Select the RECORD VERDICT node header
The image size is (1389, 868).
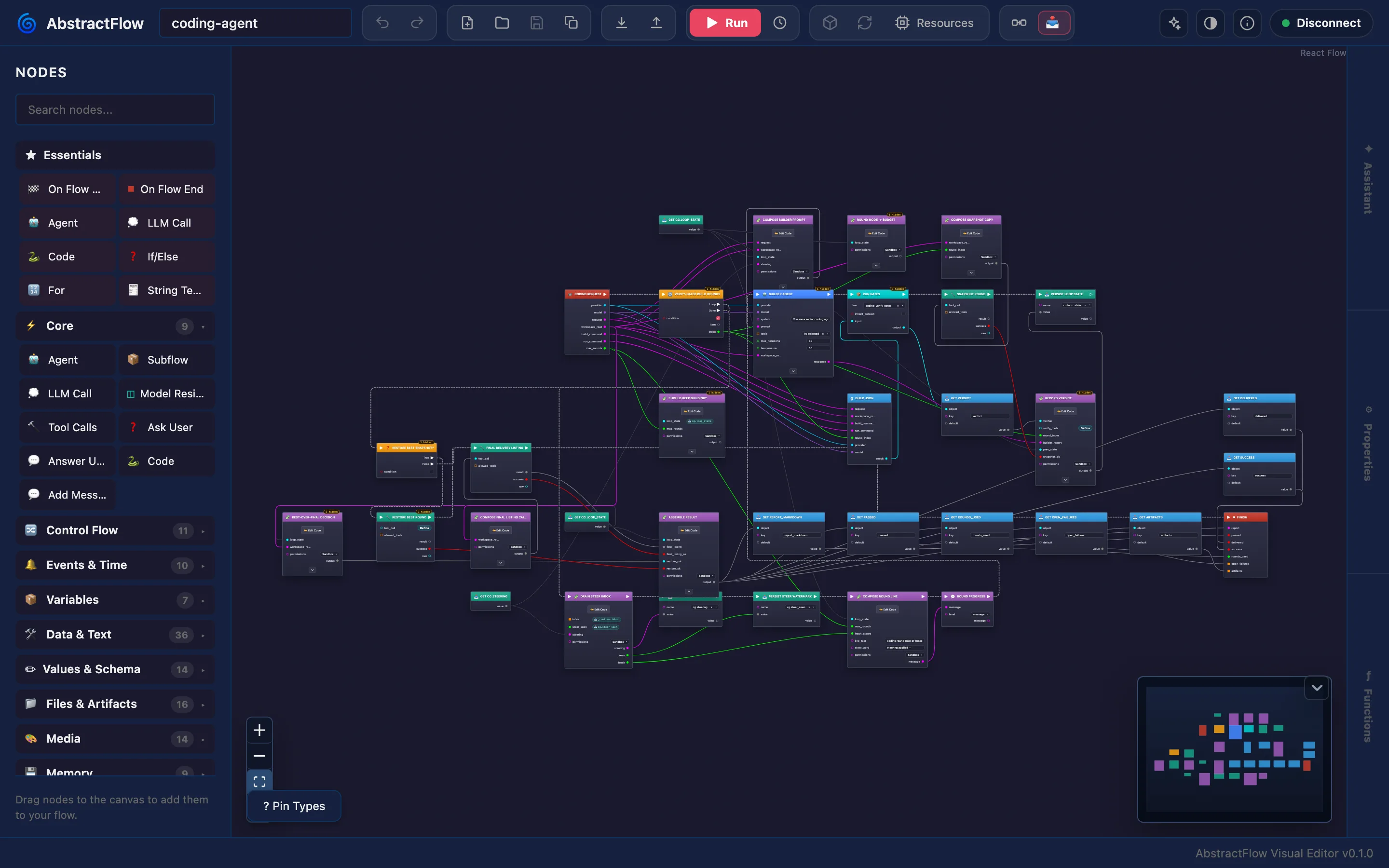pyautogui.click(x=1065, y=398)
